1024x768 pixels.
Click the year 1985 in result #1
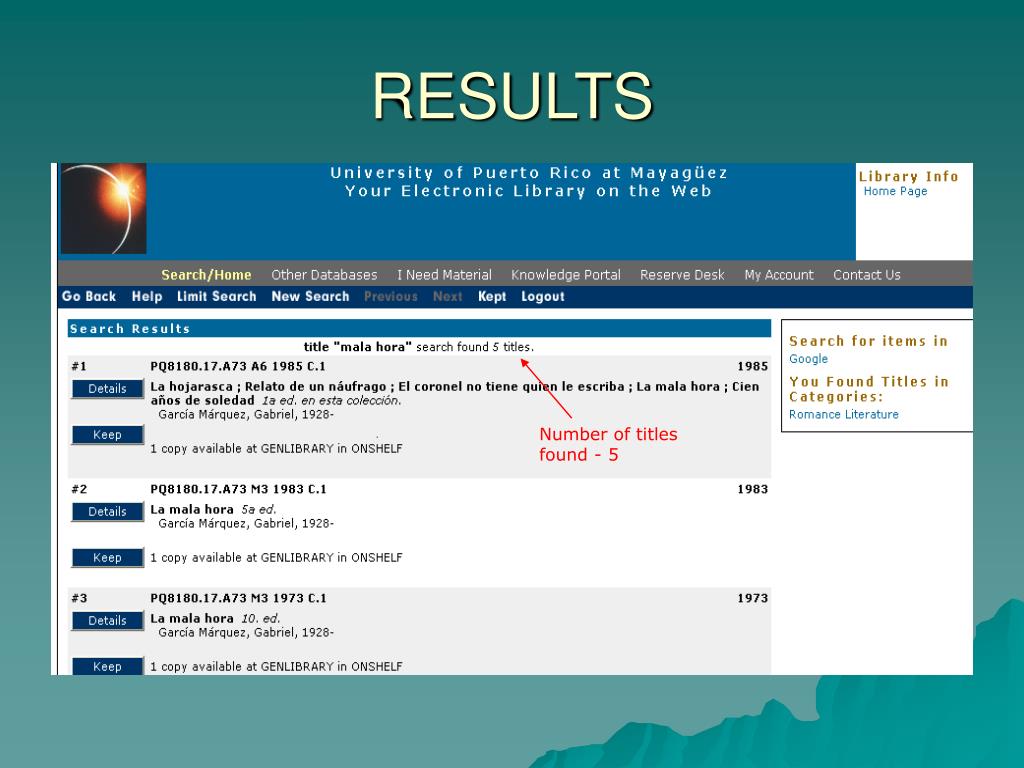pyautogui.click(x=752, y=366)
